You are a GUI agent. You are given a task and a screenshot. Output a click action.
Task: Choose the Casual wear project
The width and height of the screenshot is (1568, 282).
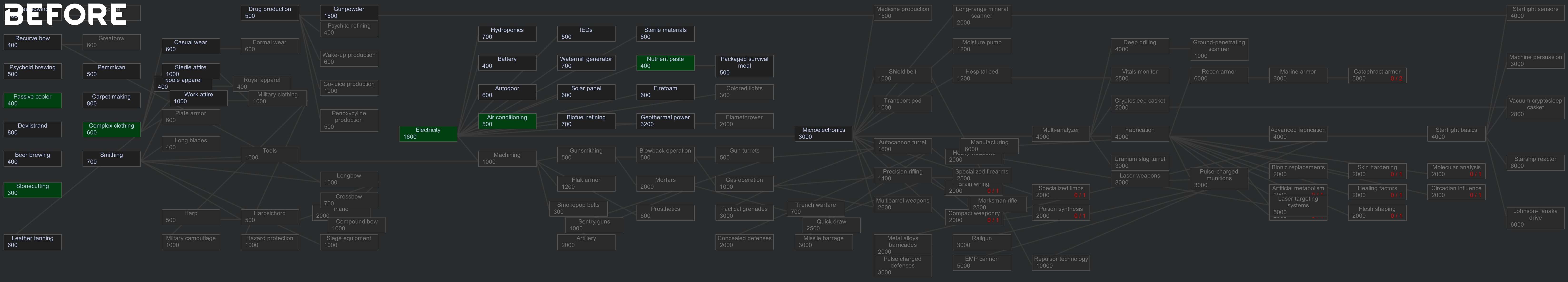[191, 46]
